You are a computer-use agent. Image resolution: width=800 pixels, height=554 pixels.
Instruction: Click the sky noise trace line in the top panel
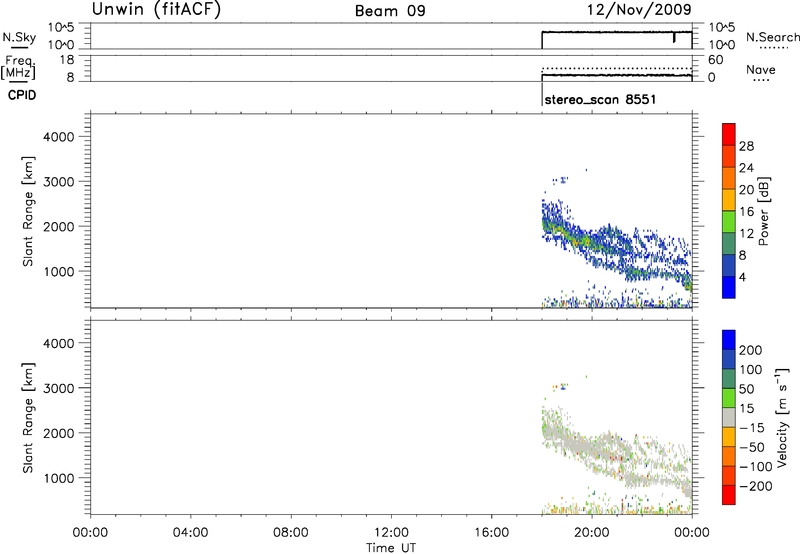(x=616, y=32)
